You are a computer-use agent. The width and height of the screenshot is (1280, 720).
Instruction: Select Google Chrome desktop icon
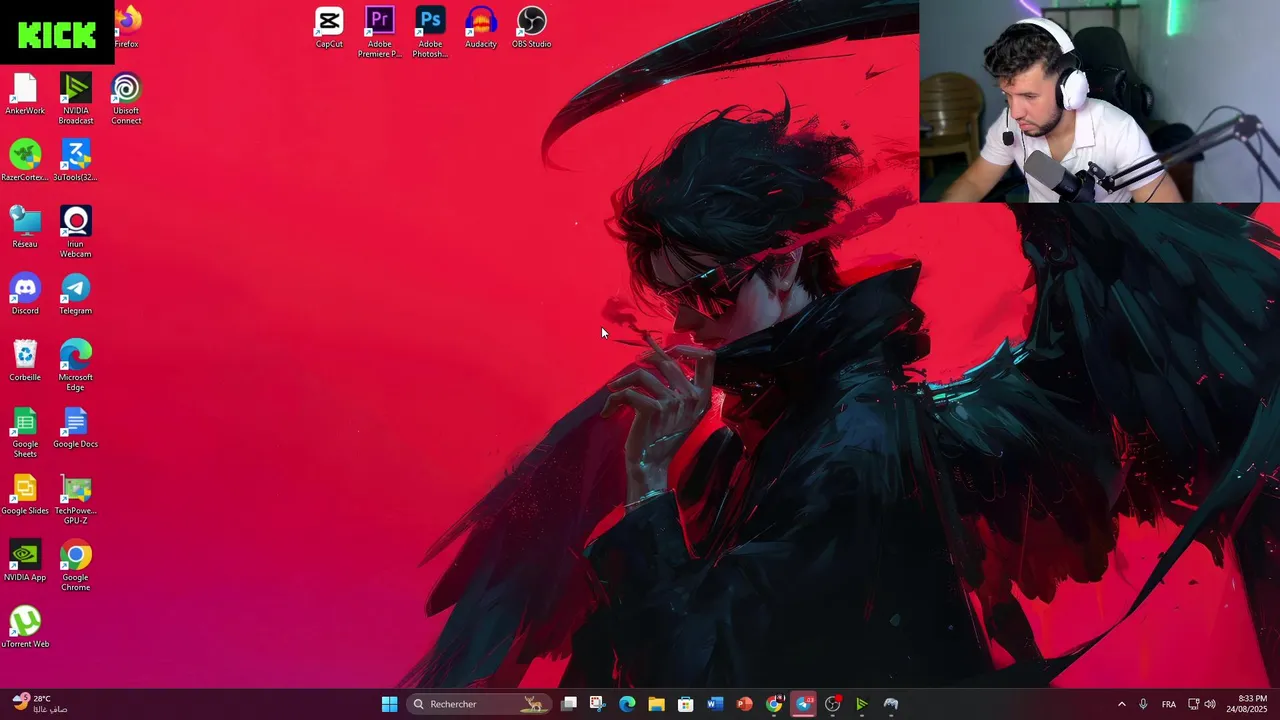(76, 567)
